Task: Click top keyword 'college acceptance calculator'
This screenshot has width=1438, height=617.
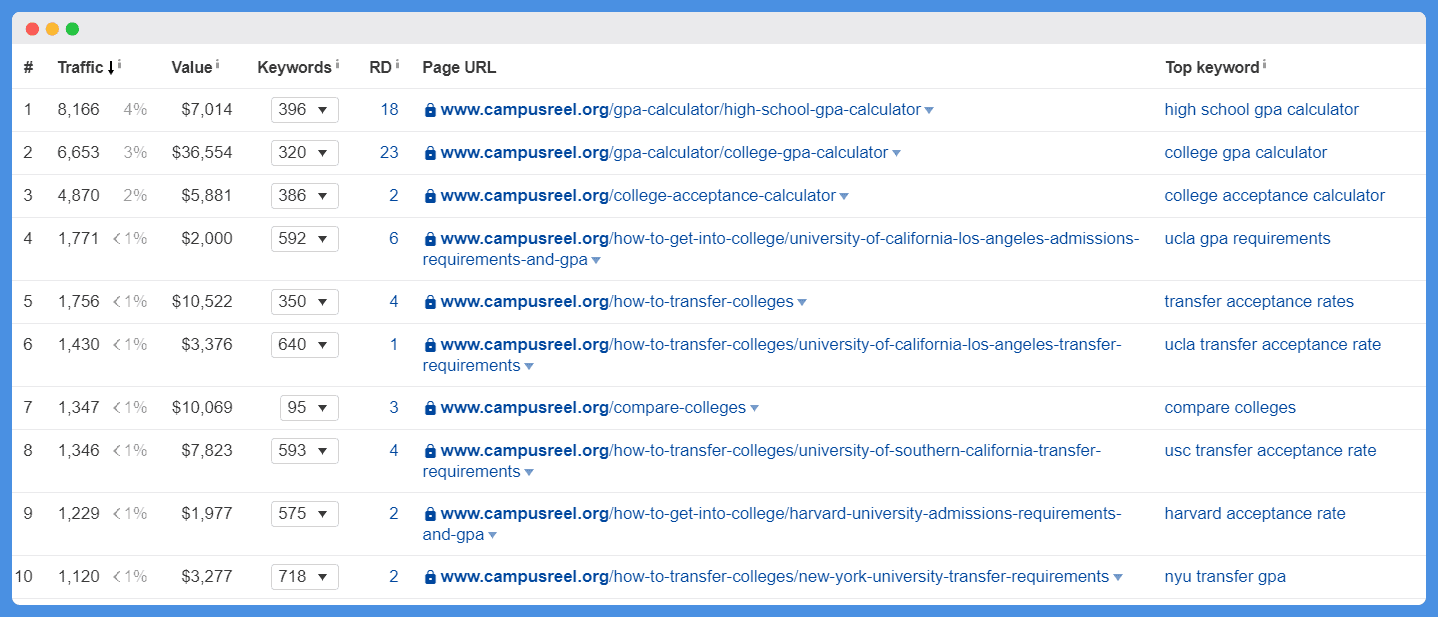Action: 1275,196
